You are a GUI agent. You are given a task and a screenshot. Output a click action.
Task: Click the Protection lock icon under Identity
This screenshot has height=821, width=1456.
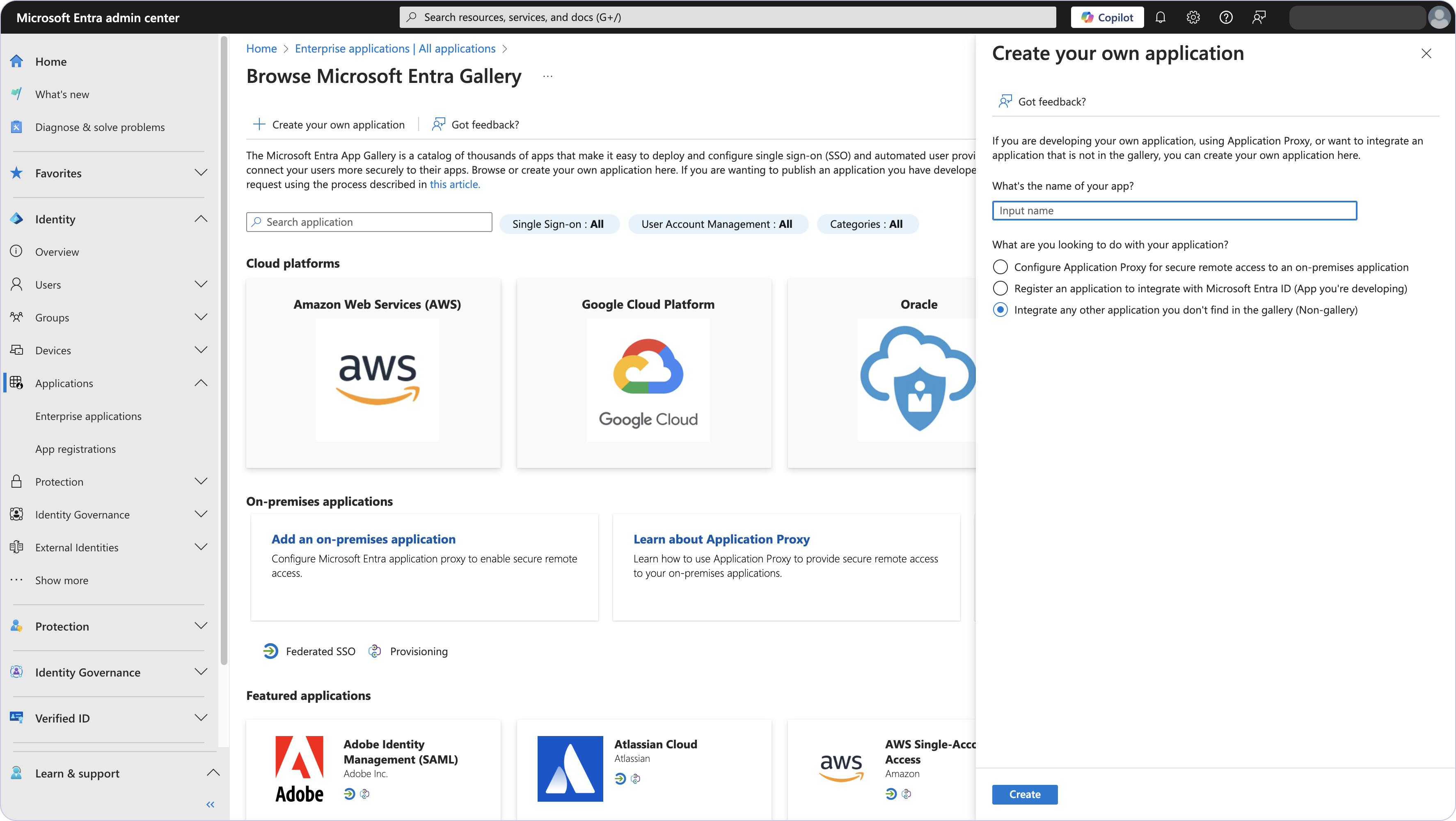(x=16, y=481)
